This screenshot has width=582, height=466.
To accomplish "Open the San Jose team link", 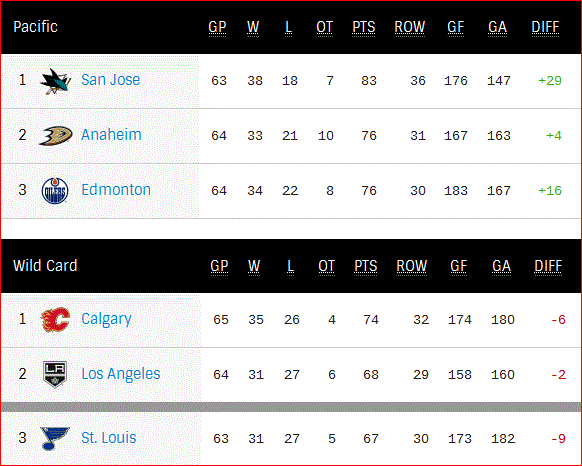I will point(111,80).
